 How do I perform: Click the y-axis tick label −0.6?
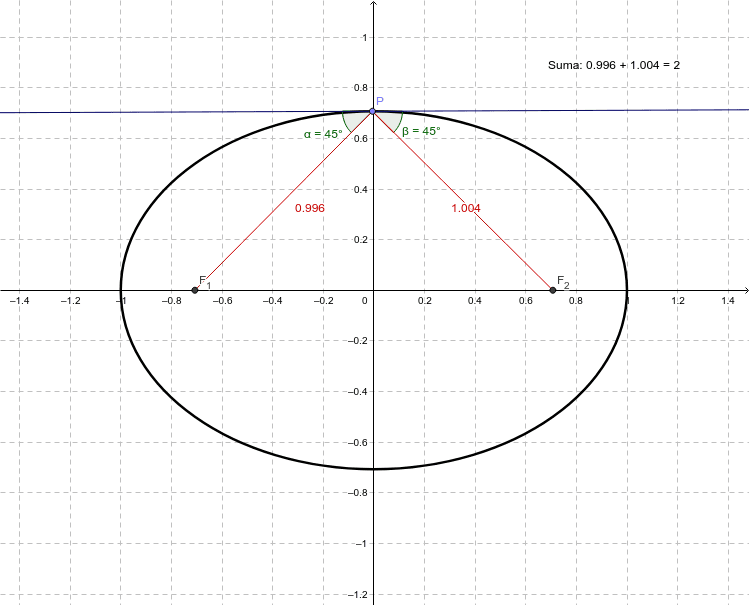[x=357, y=442]
